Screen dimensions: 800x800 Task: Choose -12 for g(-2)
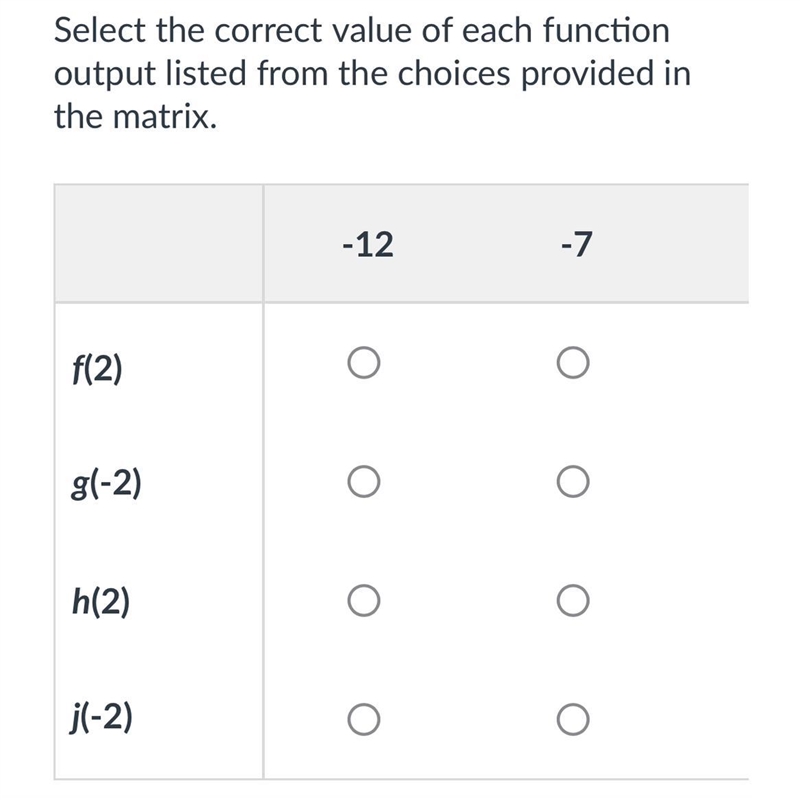(363, 482)
